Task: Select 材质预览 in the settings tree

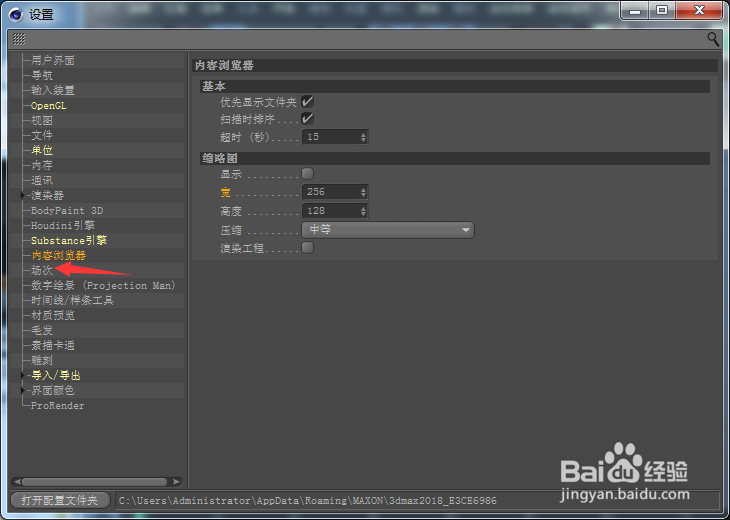Action: [x=53, y=316]
